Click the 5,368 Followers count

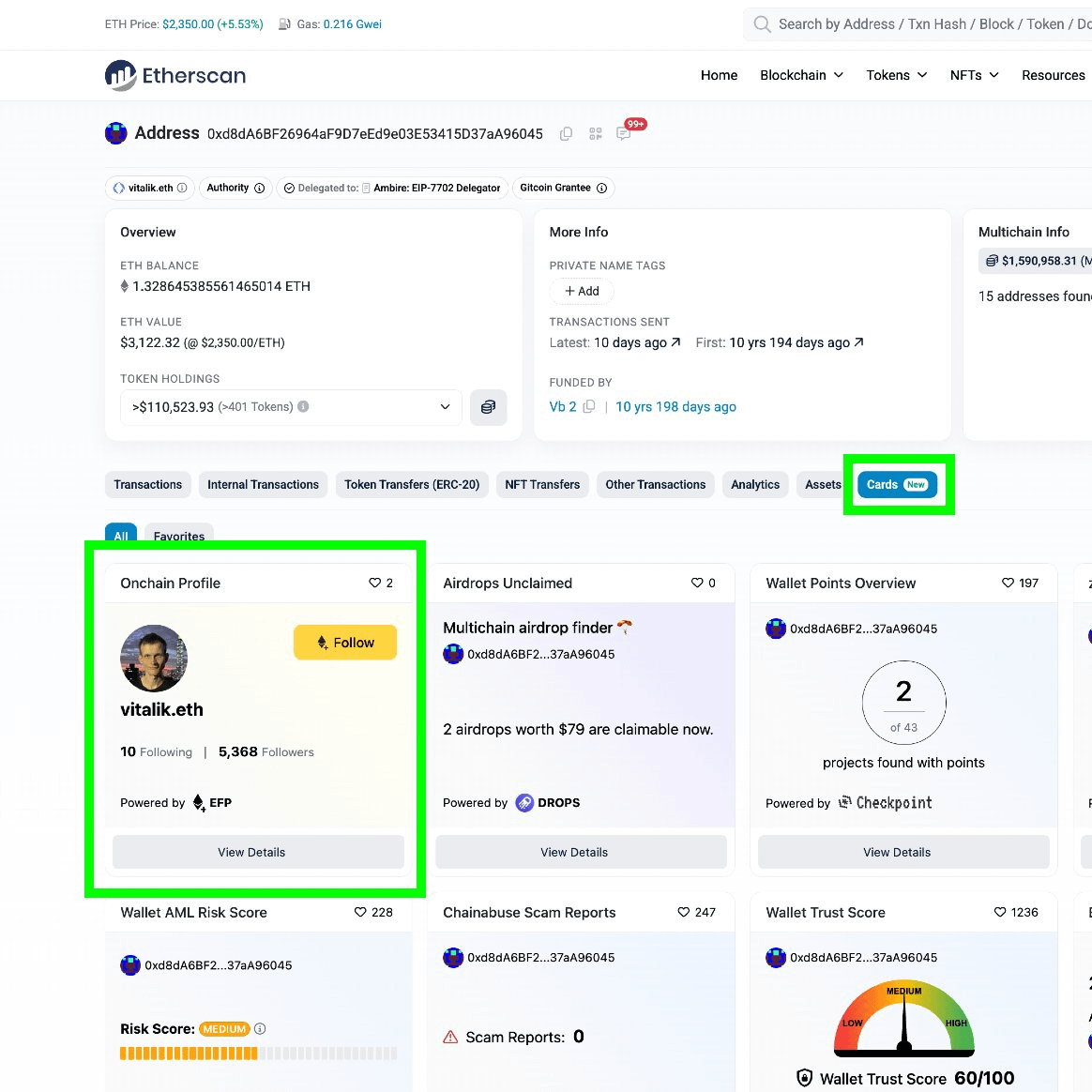pyautogui.click(x=266, y=751)
